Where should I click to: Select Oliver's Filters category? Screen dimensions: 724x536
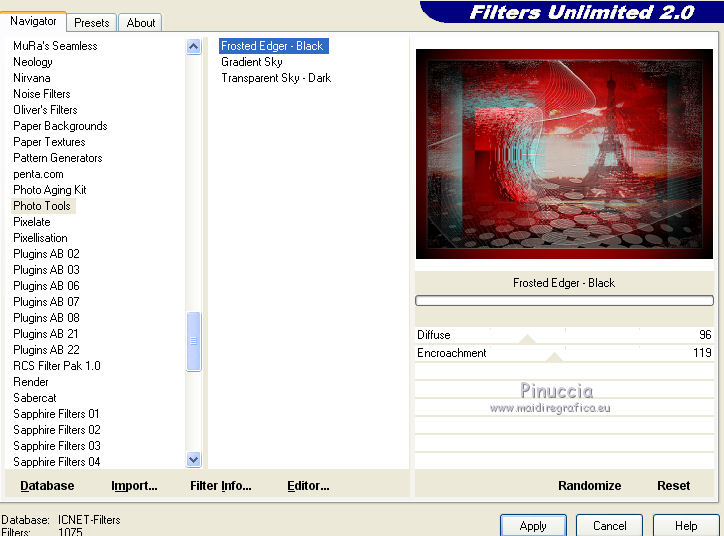(45, 110)
